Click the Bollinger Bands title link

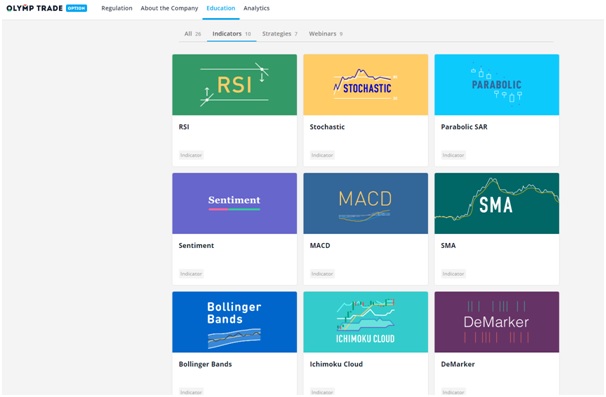pyautogui.click(x=205, y=364)
